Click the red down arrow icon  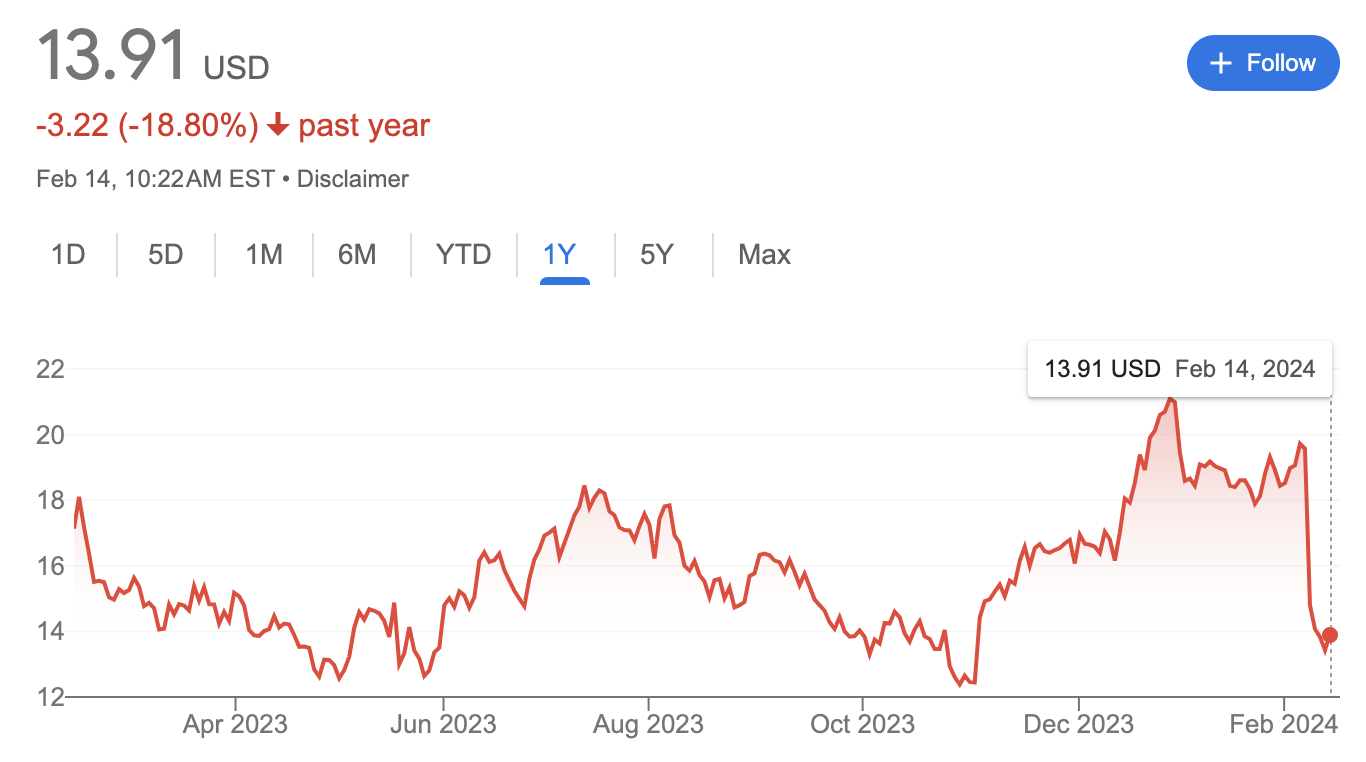278,126
